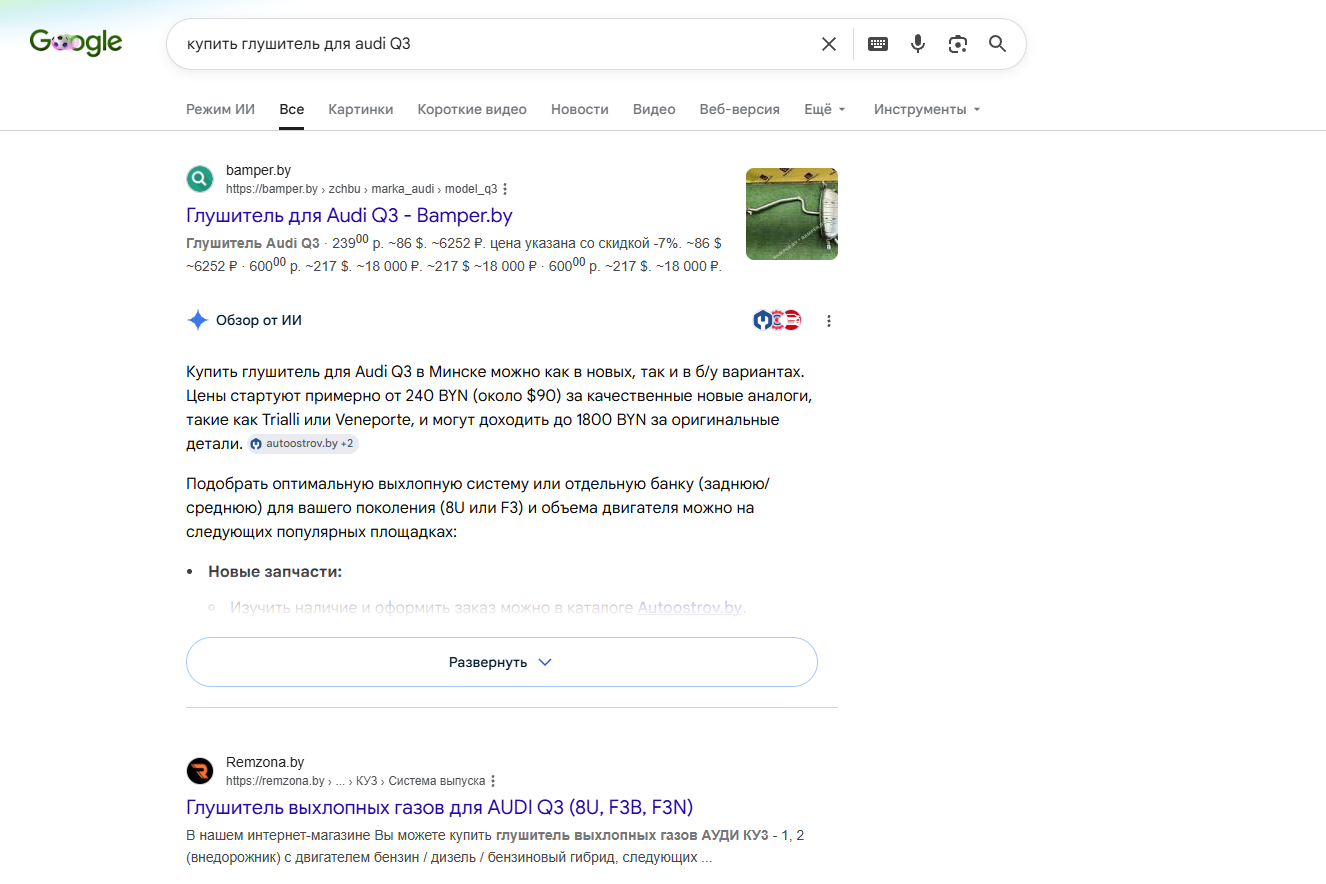Click the bamper.by site favicon
1326x884 pixels.
point(200,179)
